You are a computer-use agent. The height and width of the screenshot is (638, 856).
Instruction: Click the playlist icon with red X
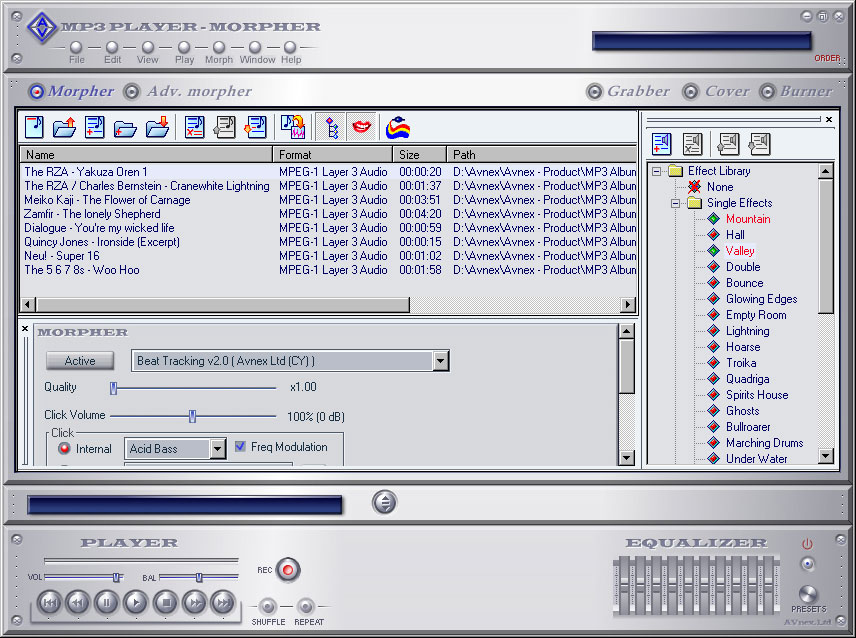tap(194, 127)
